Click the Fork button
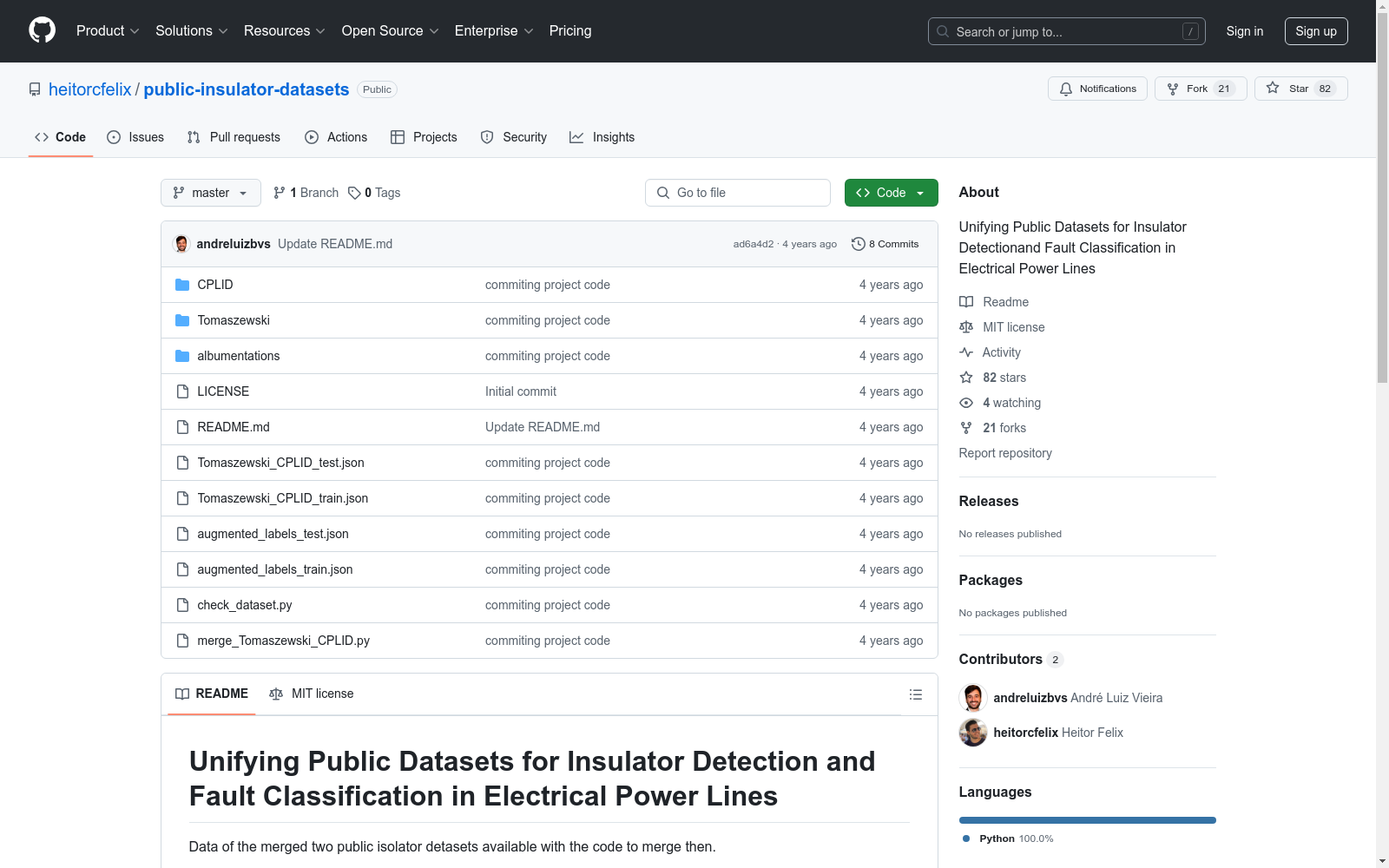 (x=1201, y=89)
